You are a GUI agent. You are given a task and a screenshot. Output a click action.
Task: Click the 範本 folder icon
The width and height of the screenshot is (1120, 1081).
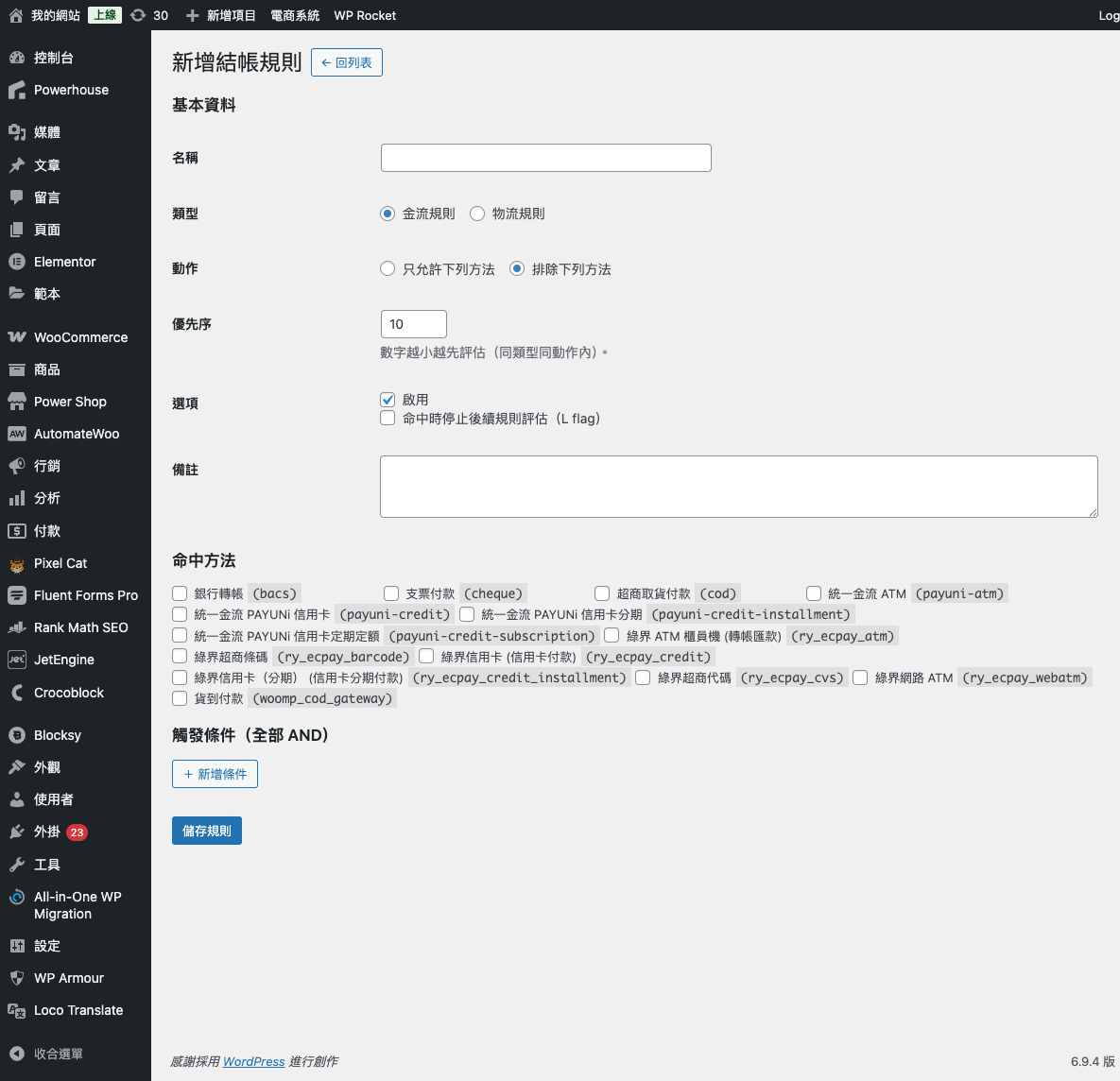(17, 294)
